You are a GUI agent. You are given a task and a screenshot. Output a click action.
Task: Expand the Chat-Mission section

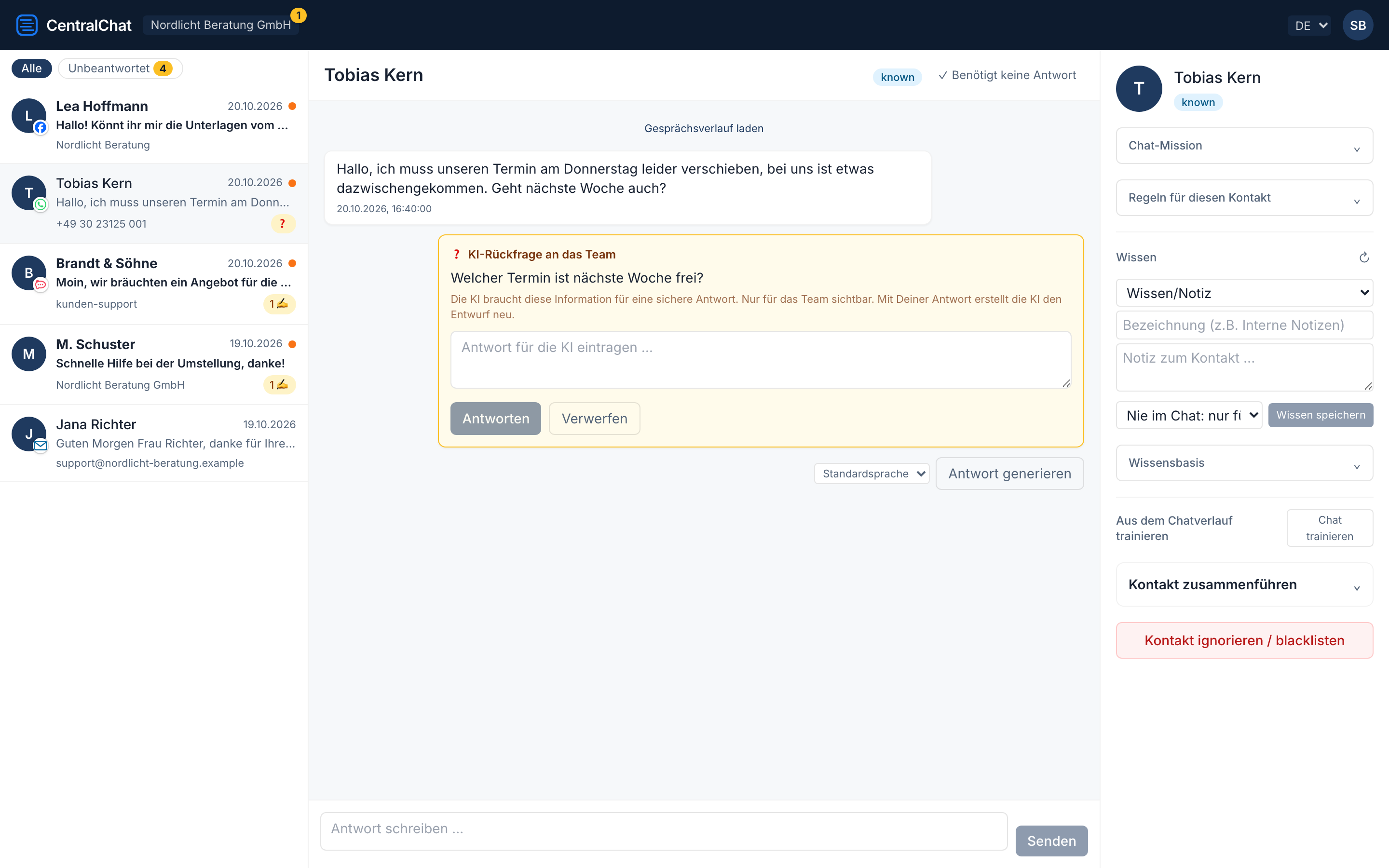(1244, 146)
